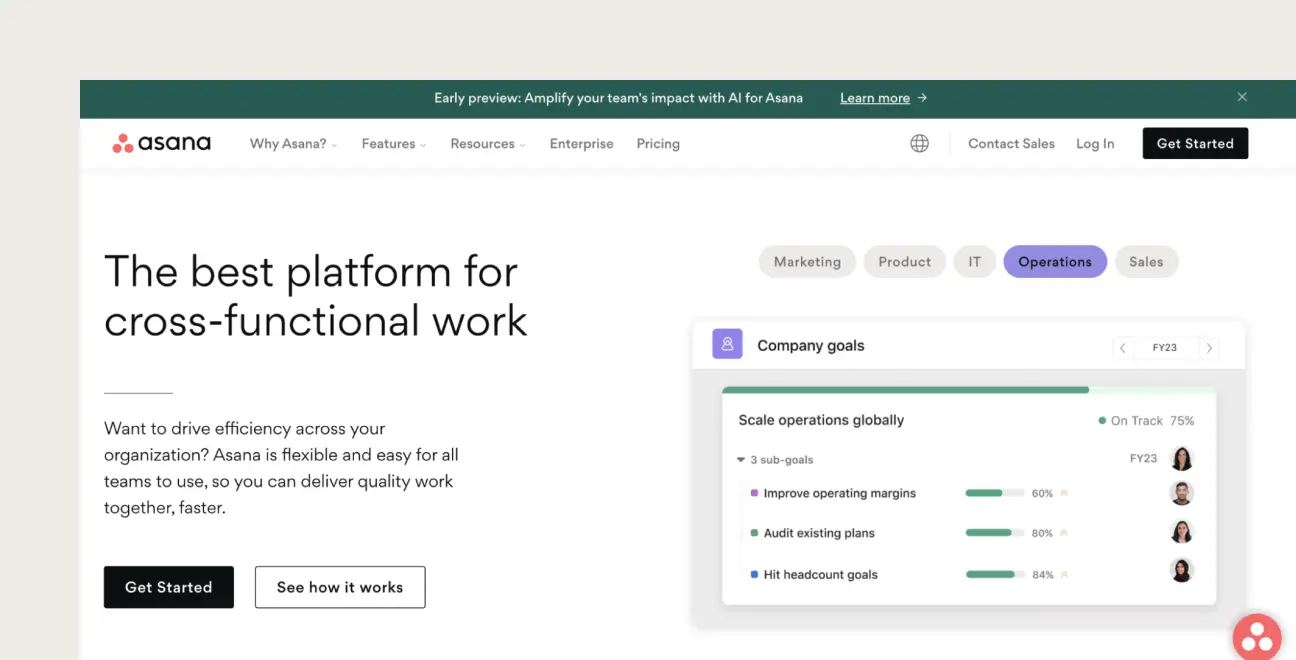1296x660 pixels.
Task: Open the Asana chat bubble icon
Action: coord(1257,638)
